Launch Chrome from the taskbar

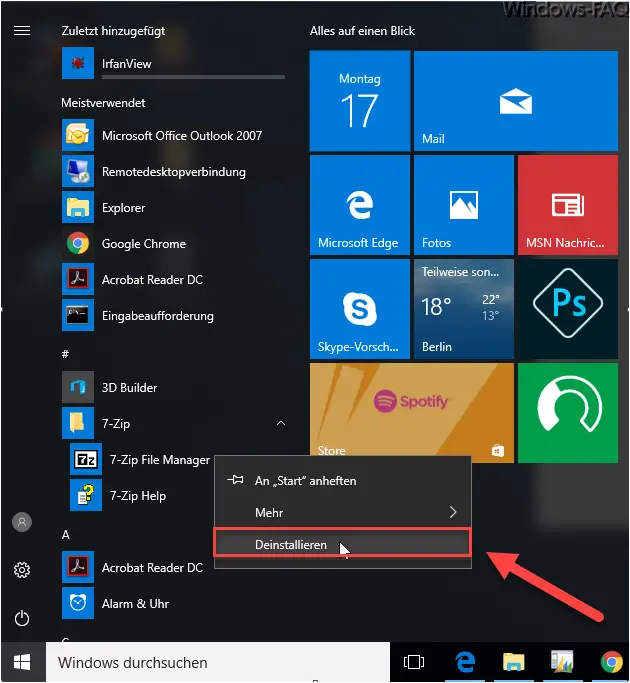click(x=611, y=662)
